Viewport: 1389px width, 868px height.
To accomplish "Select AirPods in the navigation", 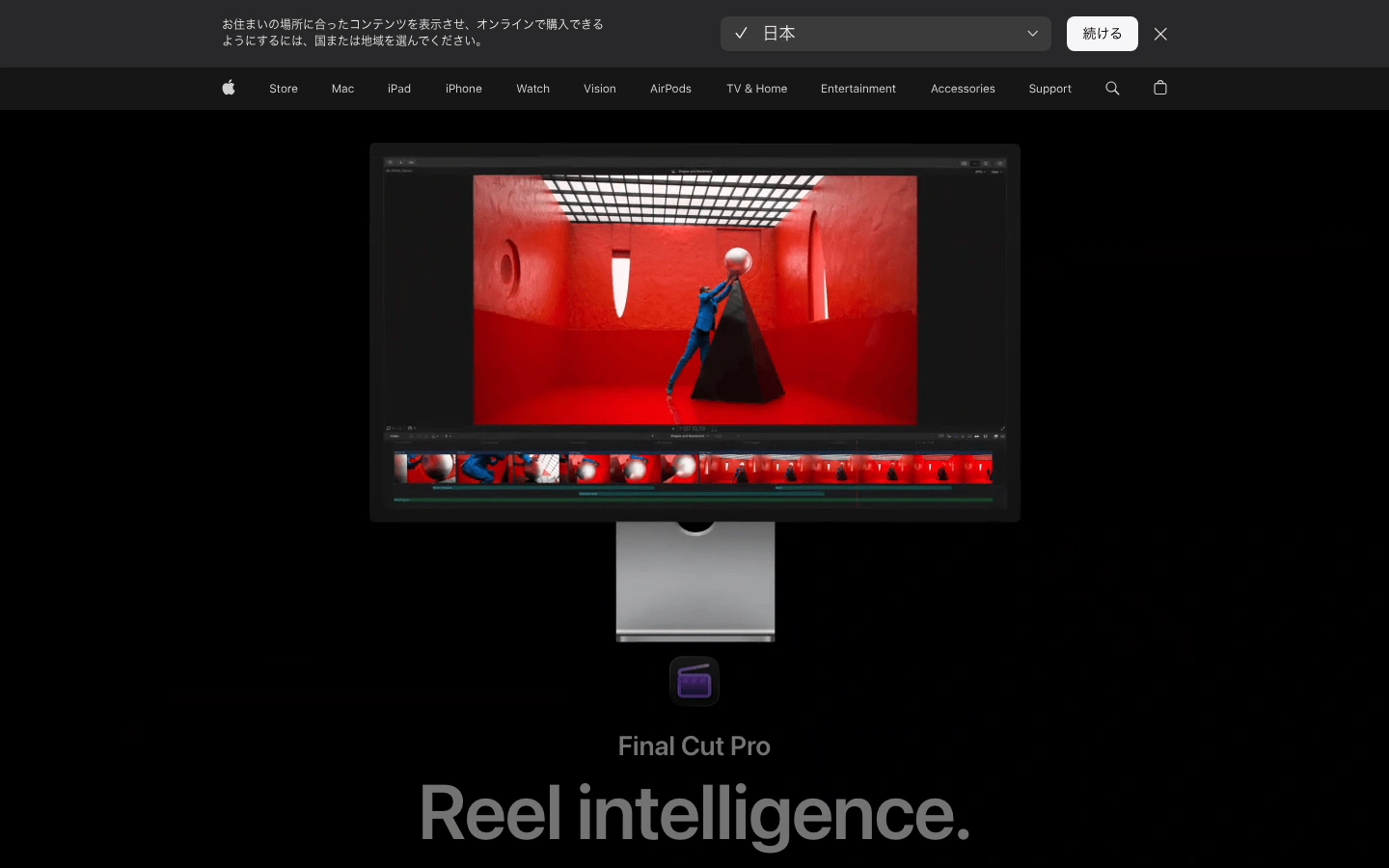I will (x=670, y=89).
